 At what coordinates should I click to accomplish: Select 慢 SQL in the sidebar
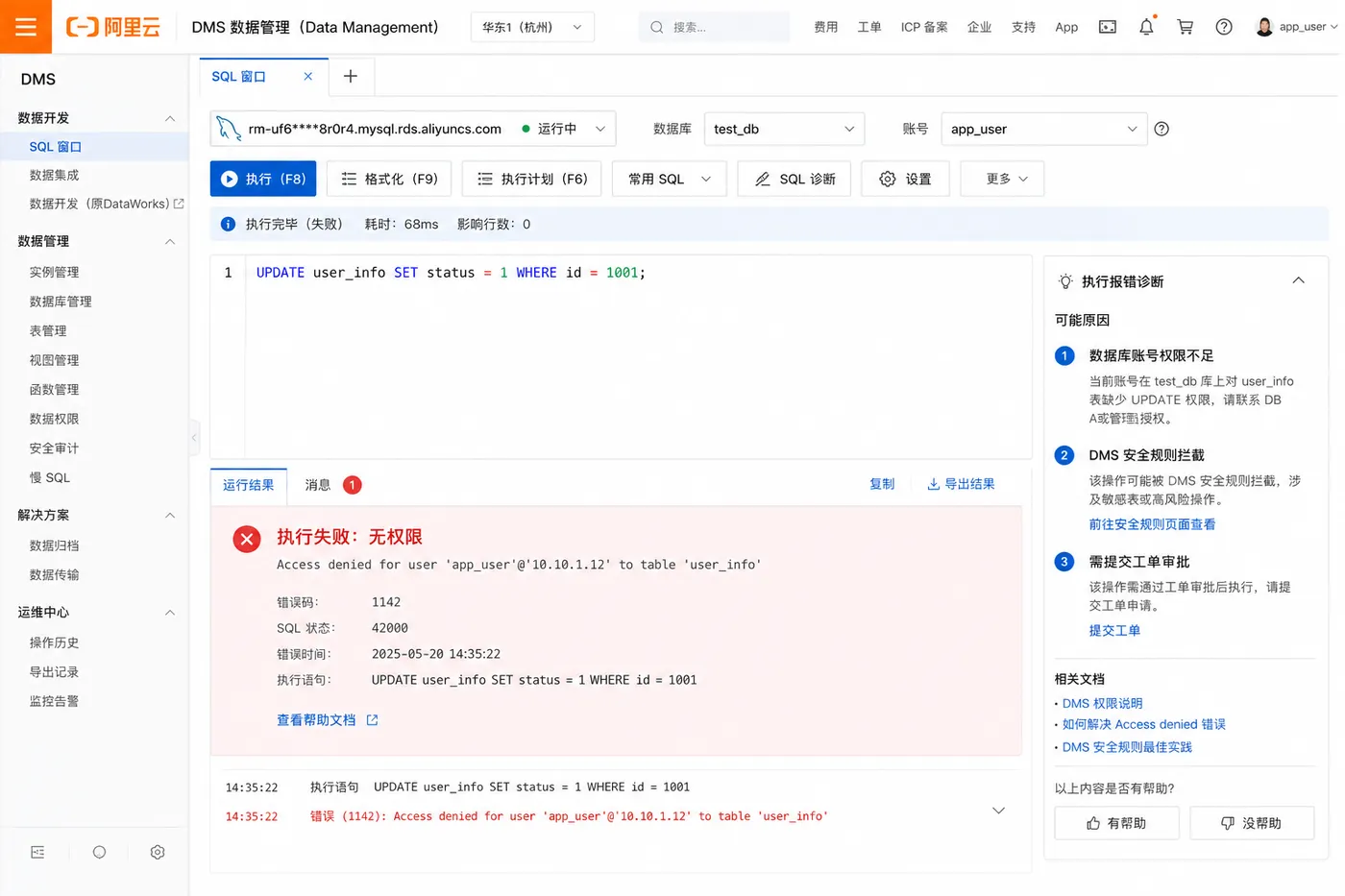(50, 477)
